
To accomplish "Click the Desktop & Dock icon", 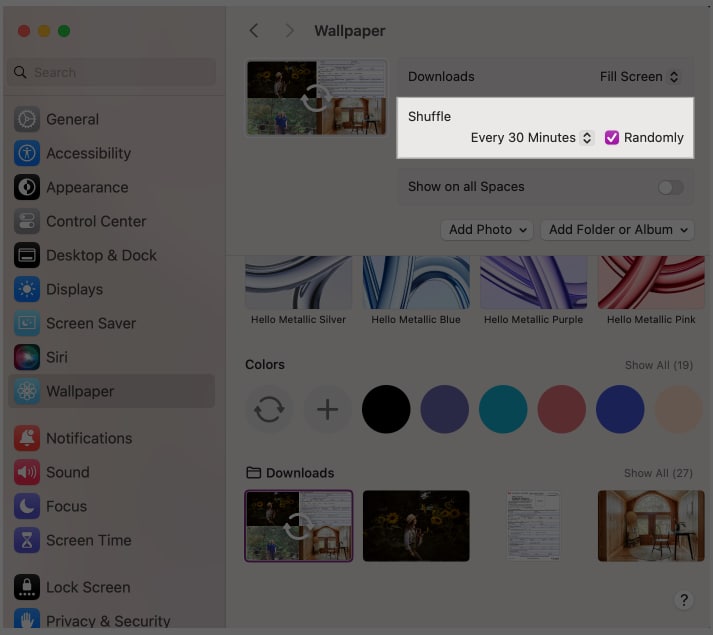I will pyautogui.click(x=27, y=255).
